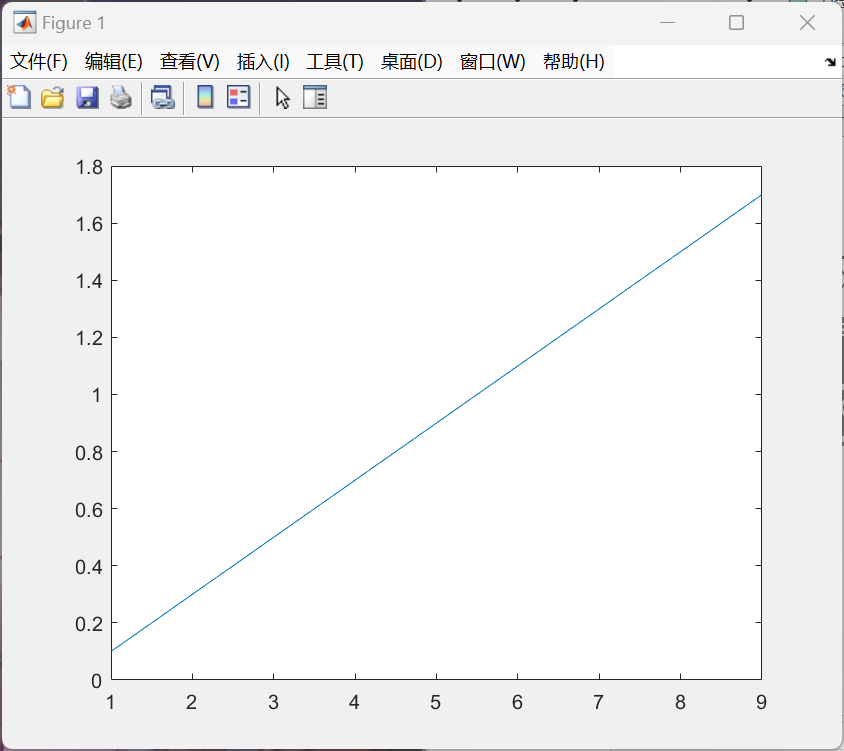
Task: Open the 编辑(E) menu
Action: point(114,62)
